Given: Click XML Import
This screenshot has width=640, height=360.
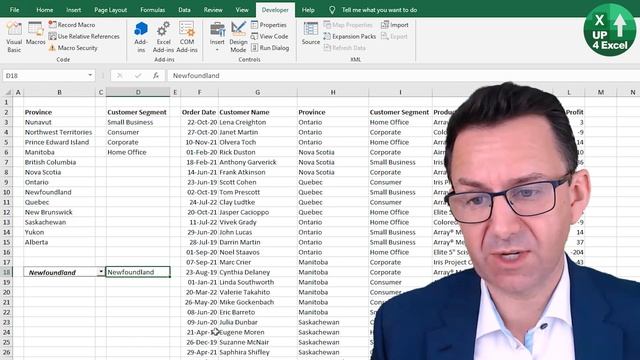Looking at the screenshot, I should (395, 25).
